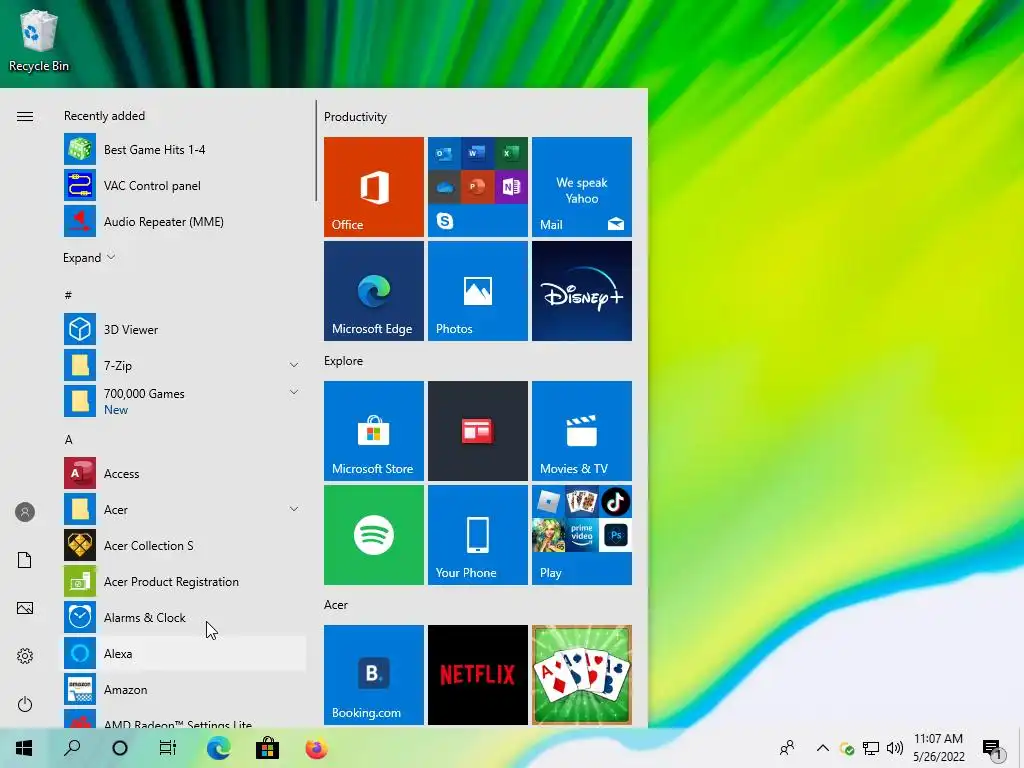Image resolution: width=1024 pixels, height=768 pixels.
Task: Open Best Game Hits 1-4
Action: tap(184, 150)
